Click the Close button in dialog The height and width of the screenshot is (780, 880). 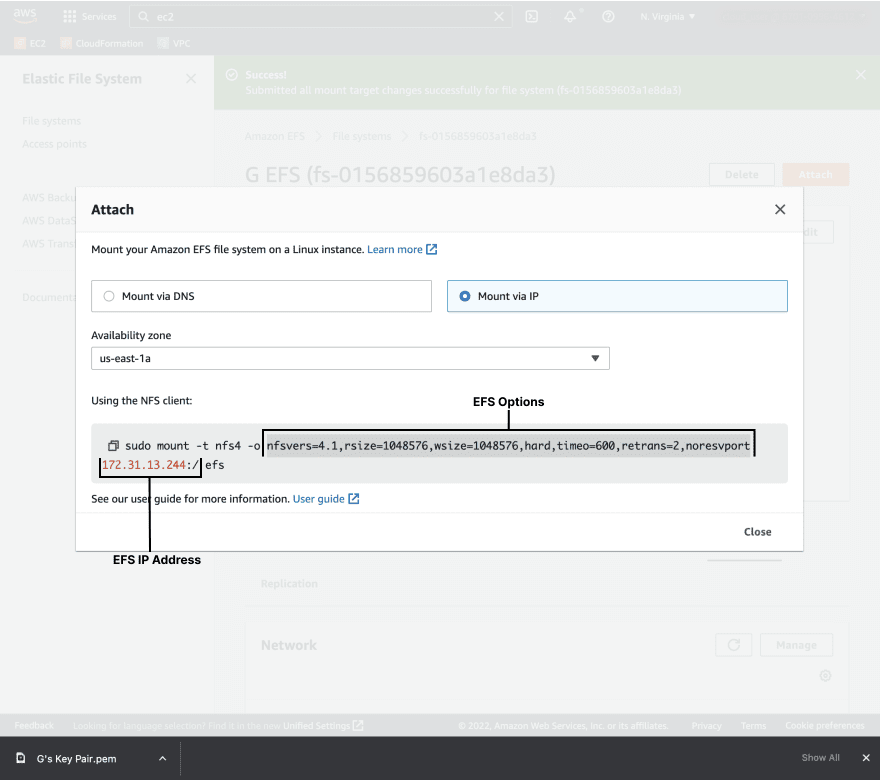pos(758,532)
